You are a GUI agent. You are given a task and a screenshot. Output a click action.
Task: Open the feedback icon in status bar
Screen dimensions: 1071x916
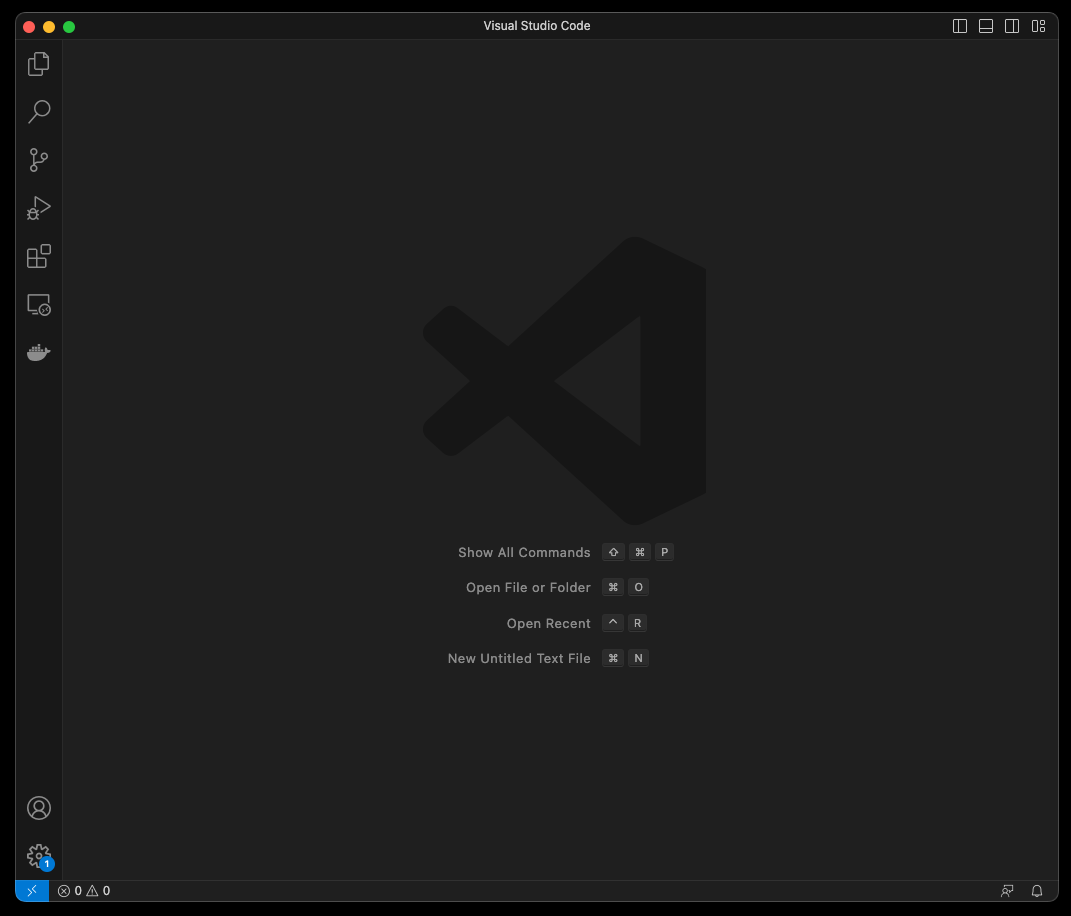click(x=1007, y=891)
